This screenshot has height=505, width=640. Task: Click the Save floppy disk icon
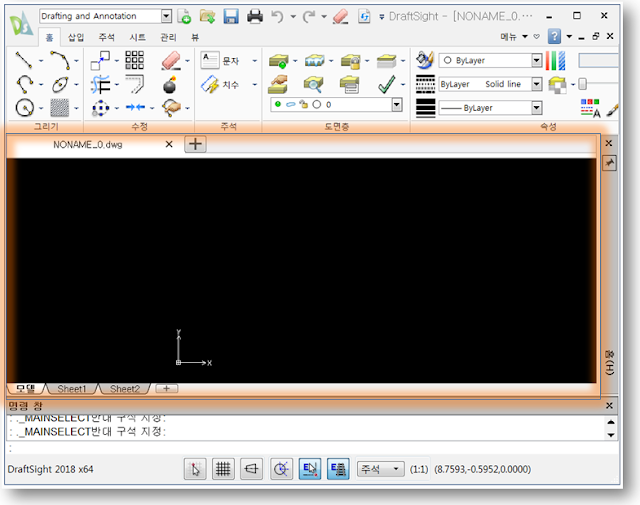pos(231,16)
